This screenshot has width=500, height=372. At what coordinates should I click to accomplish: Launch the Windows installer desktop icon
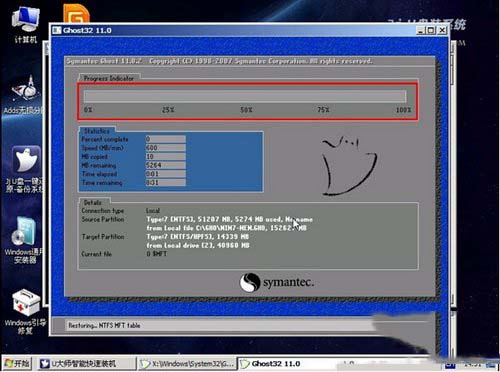[24, 240]
